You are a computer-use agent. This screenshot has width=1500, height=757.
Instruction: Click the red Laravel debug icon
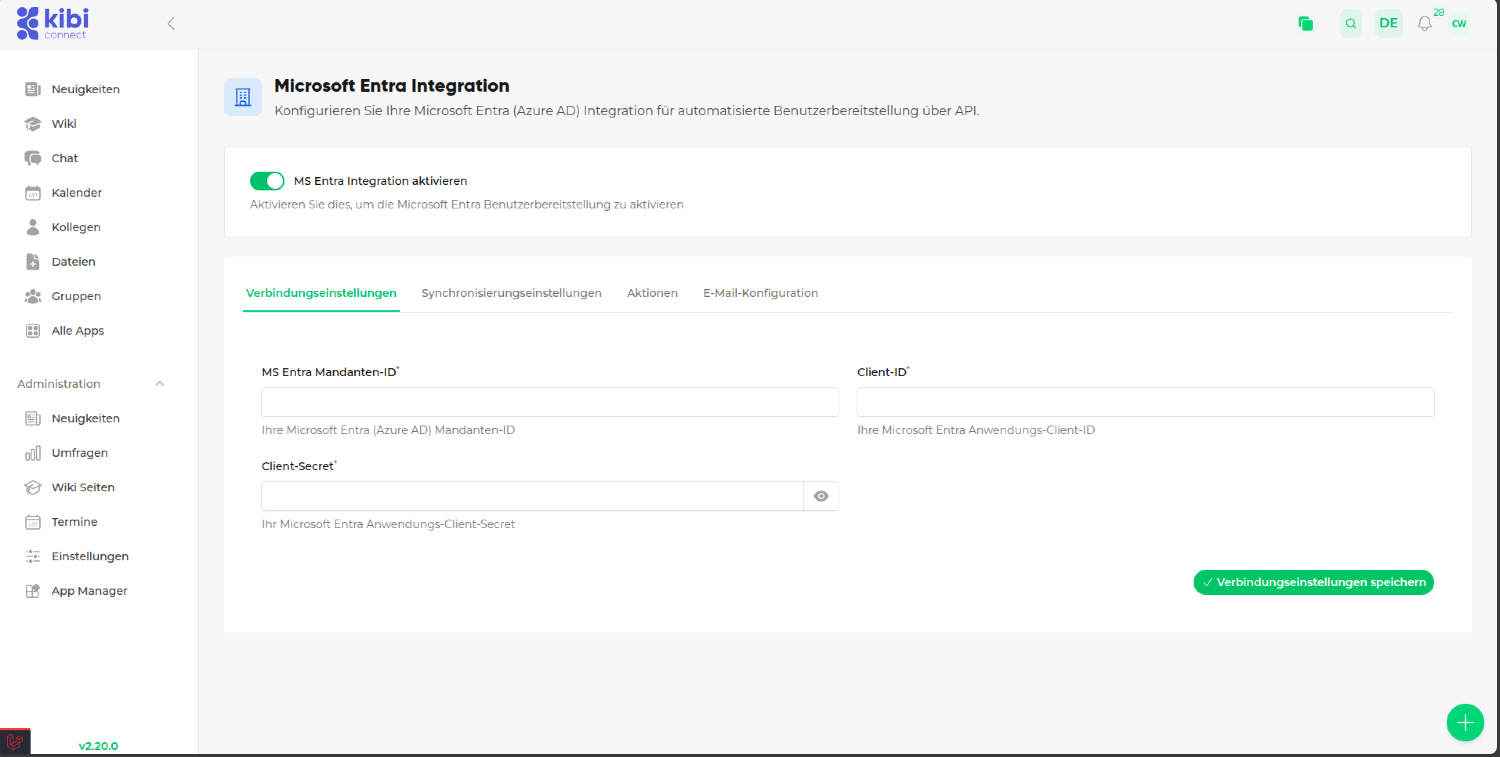point(15,741)
